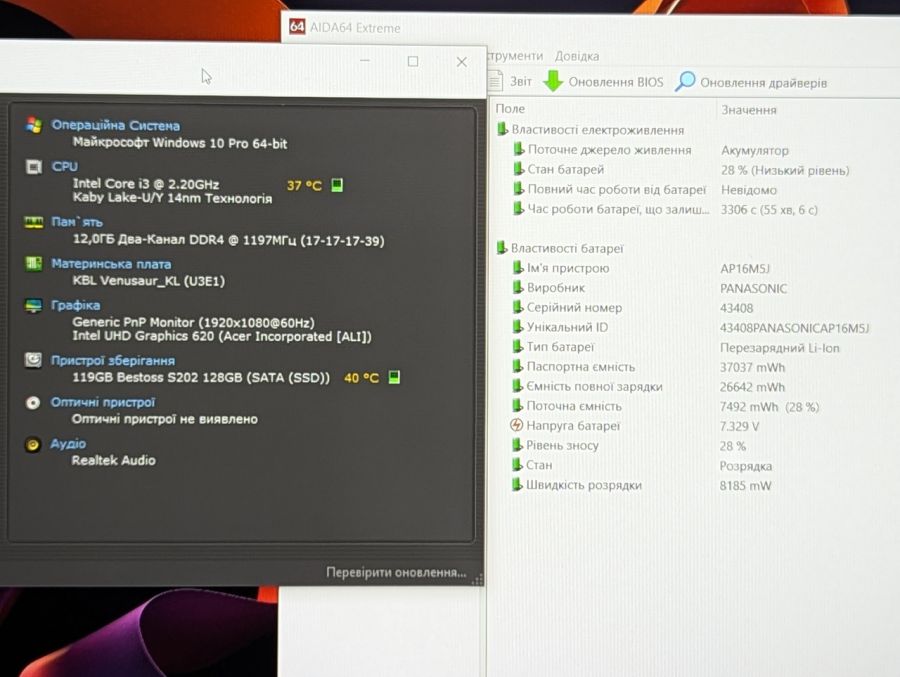Close the front system info window
The width and height of the screenshot is (900, 677).
click(461, 61)
